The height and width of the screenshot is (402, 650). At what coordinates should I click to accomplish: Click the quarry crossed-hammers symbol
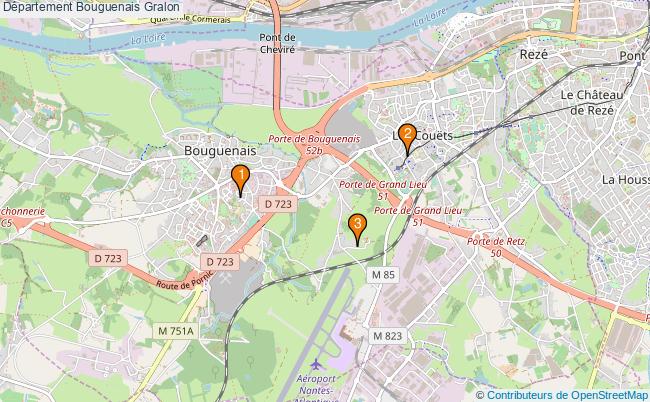coord(226,278)
